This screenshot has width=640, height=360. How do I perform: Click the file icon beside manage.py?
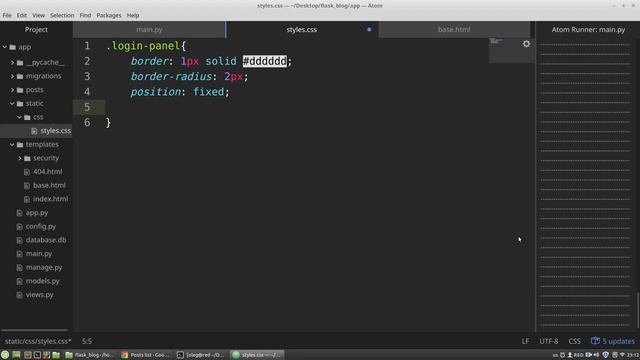(x=19, y=267)
